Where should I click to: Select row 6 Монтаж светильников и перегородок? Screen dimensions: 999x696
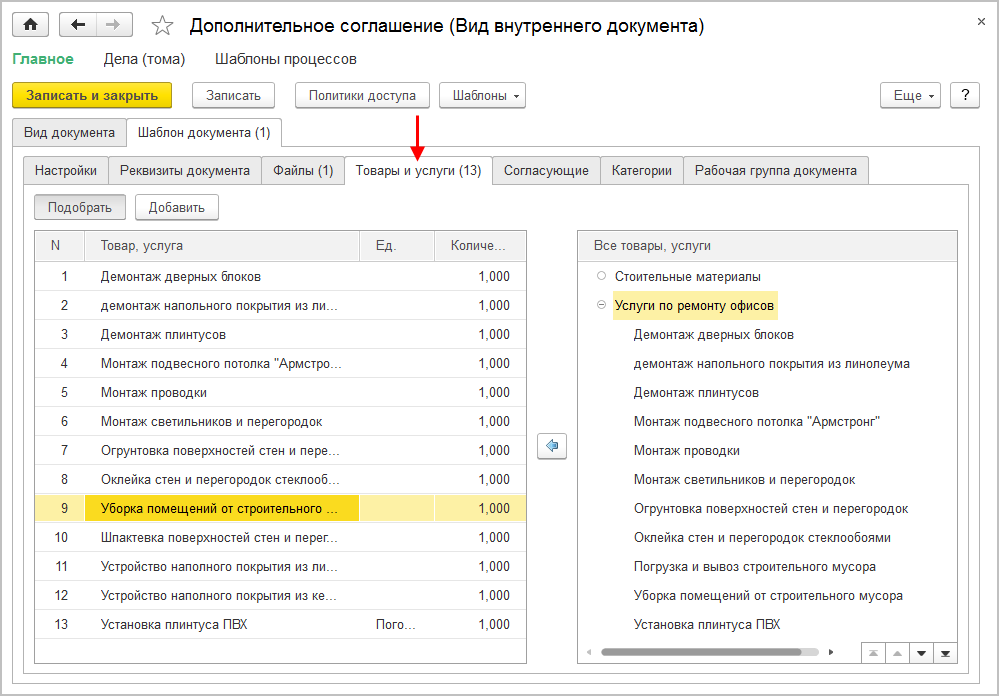click(280, 421)
